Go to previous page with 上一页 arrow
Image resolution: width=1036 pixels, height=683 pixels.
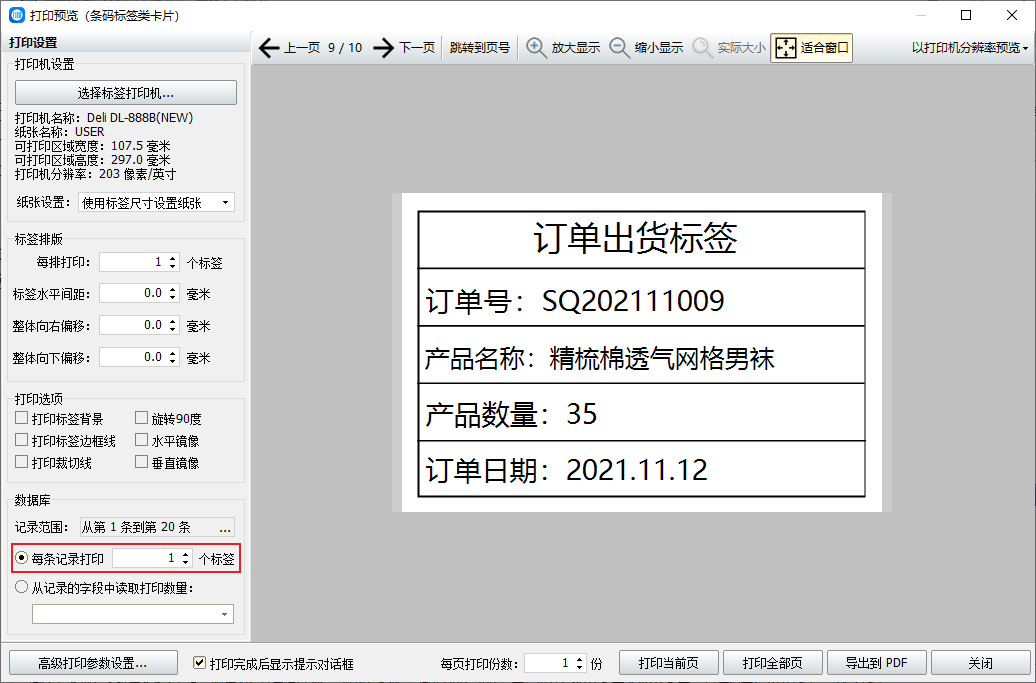268,48
